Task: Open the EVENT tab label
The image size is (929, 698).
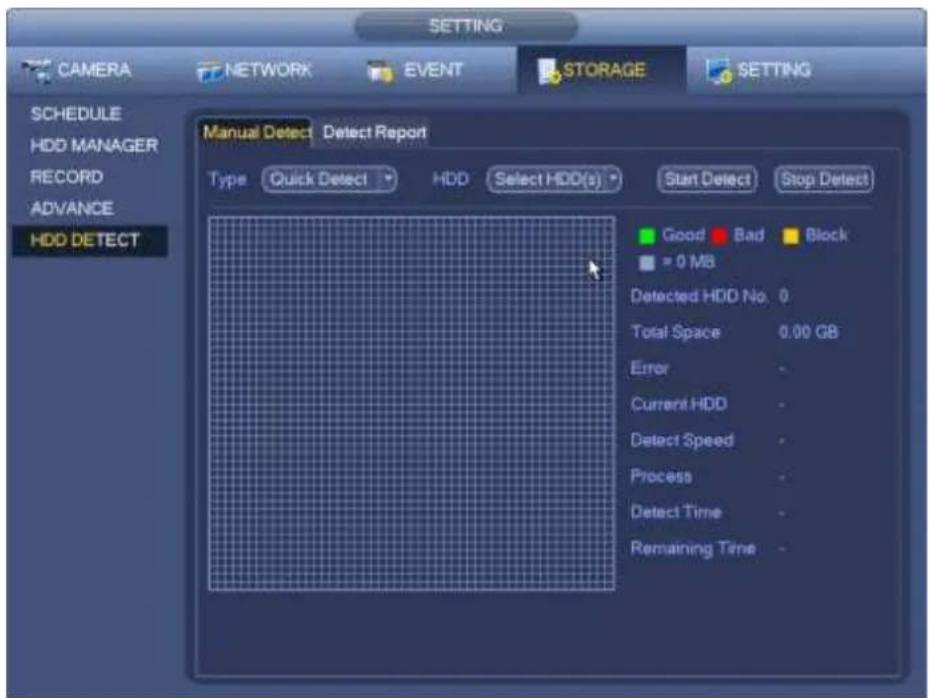Action: (x=433, y=70)
